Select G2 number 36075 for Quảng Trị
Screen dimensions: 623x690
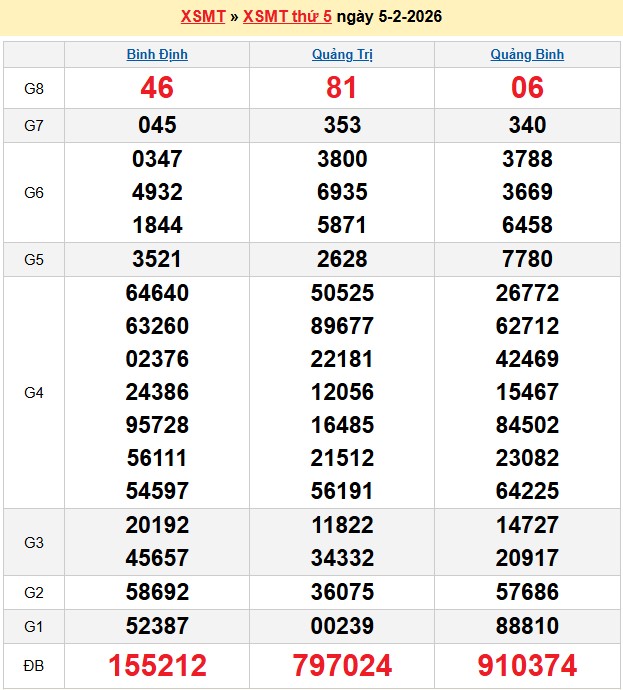342,592
